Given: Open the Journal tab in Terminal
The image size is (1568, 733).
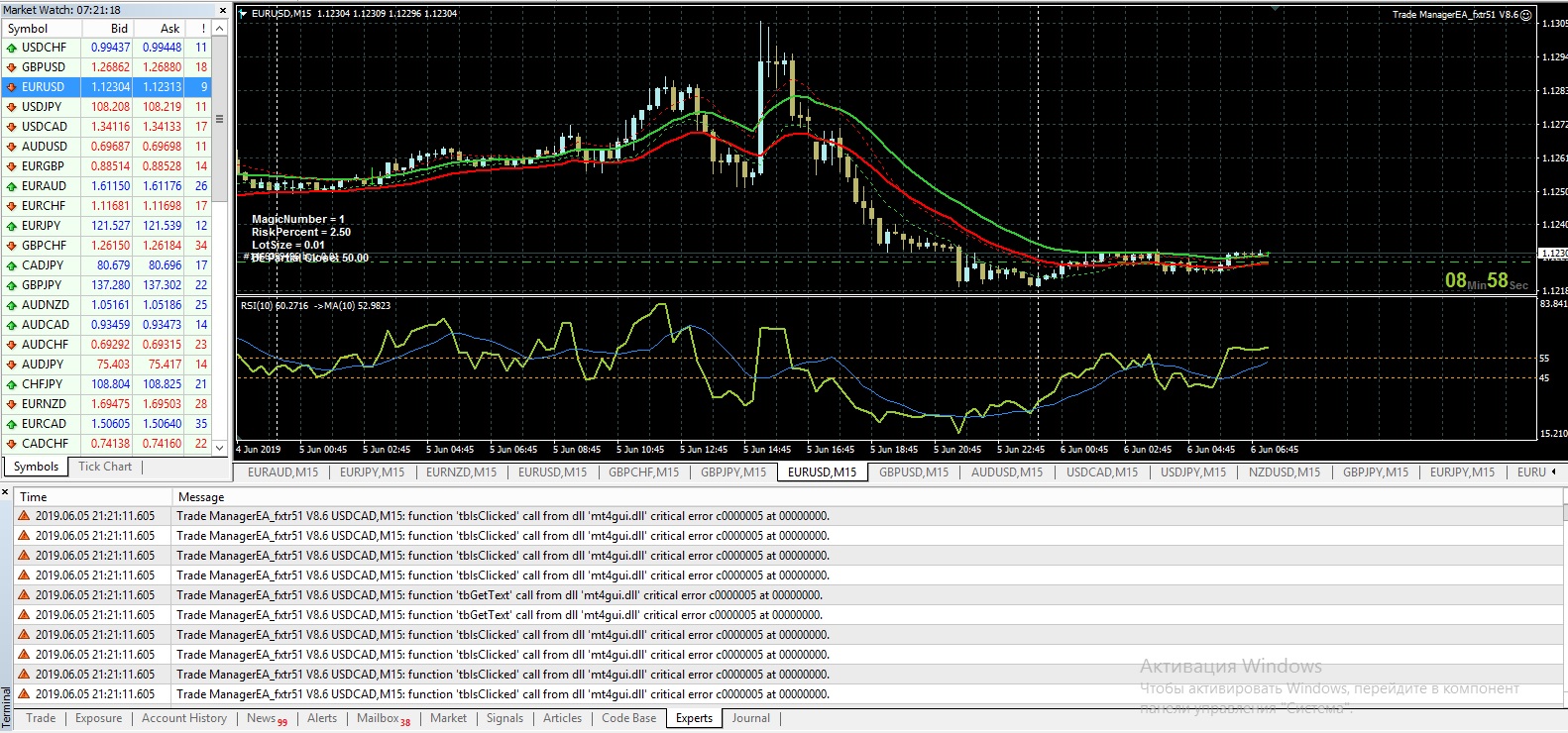Looking at the screenshot, I should point(750,718).
